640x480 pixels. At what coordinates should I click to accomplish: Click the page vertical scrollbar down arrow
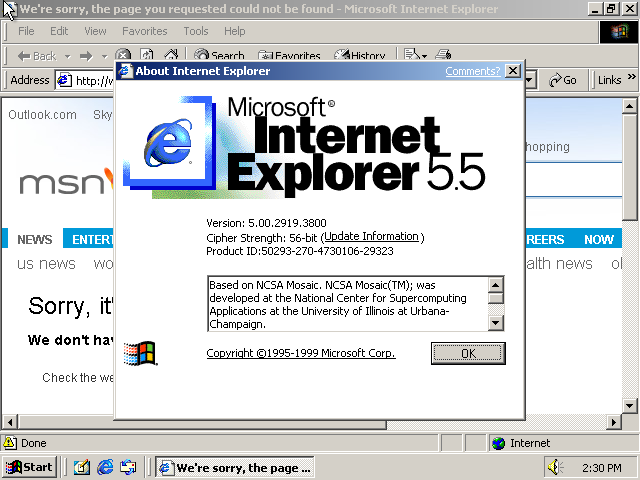[629, 406]
